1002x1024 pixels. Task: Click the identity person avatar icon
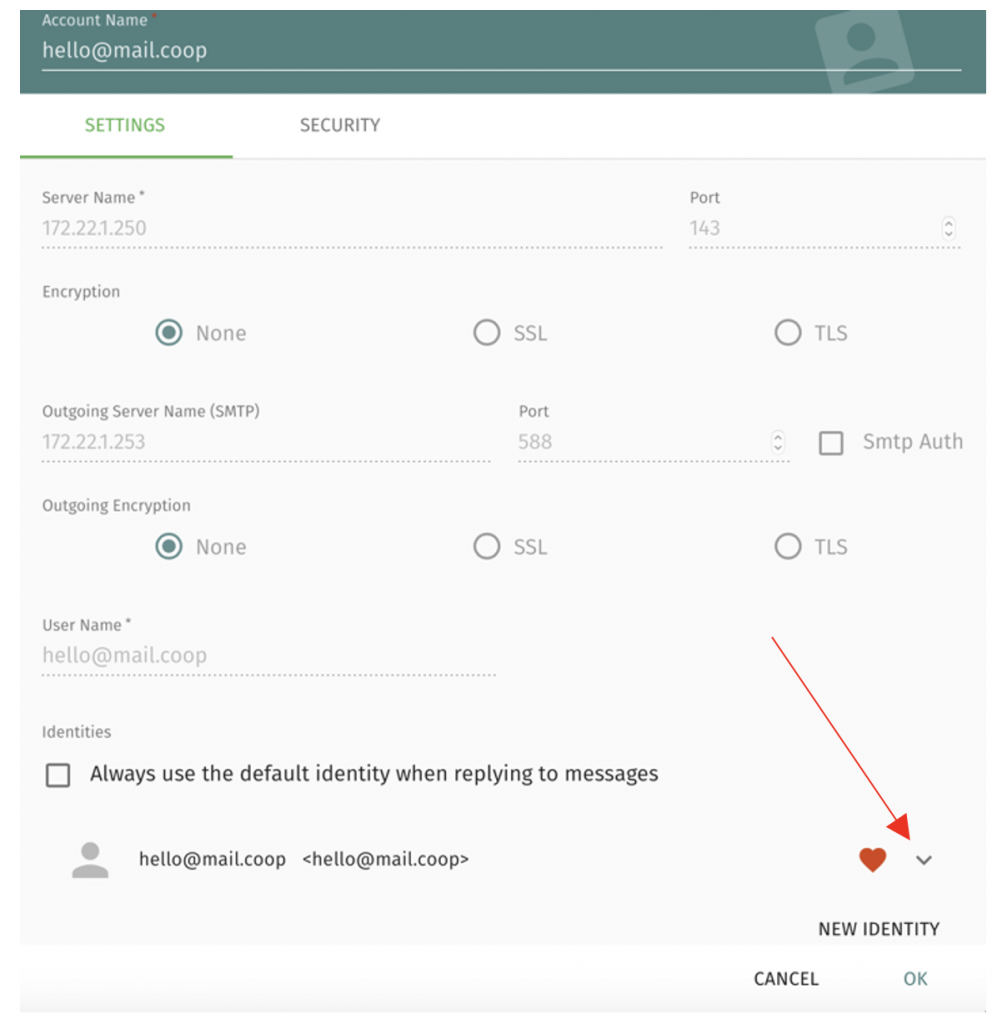90,860
